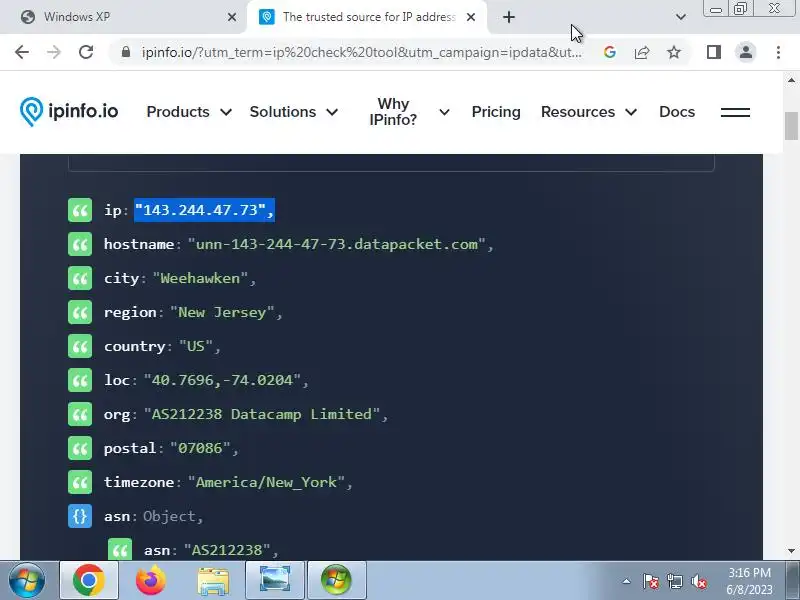
Task: Click the city value "Weehawken"
Action: (x=200, y=279)
